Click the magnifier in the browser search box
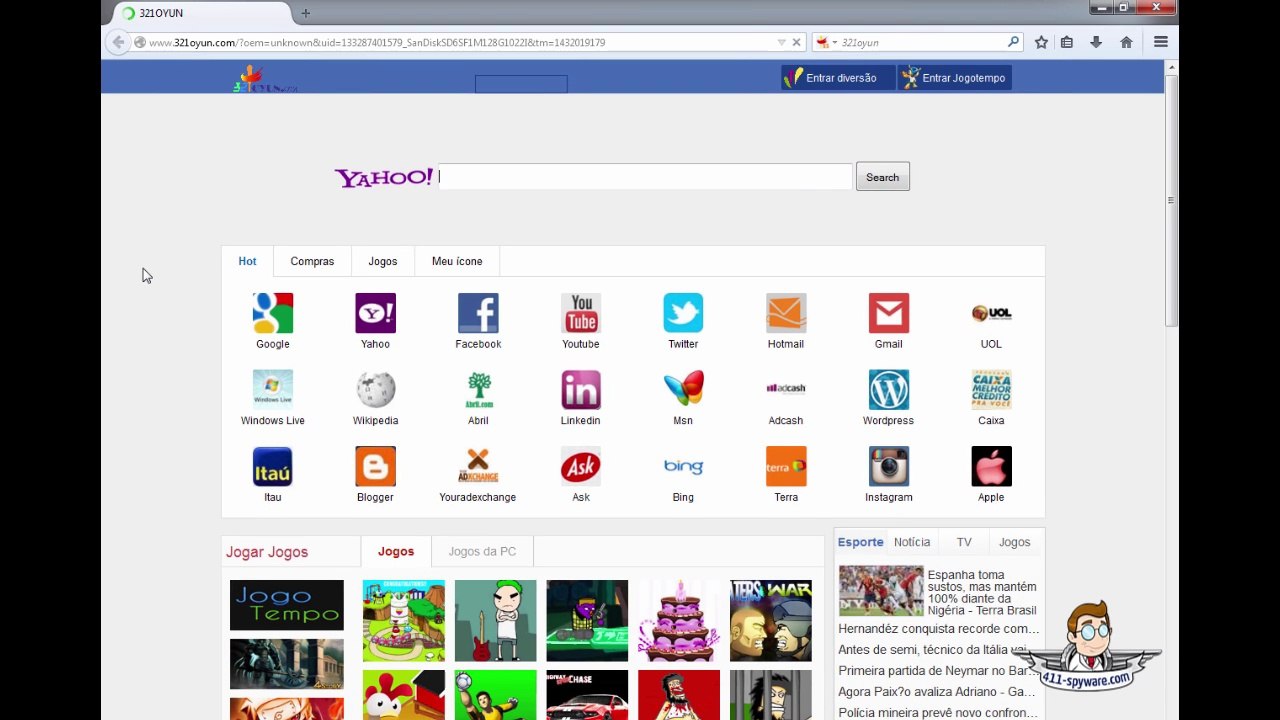This screenshot has height=720, width=1280. (x=1013, y=42)
